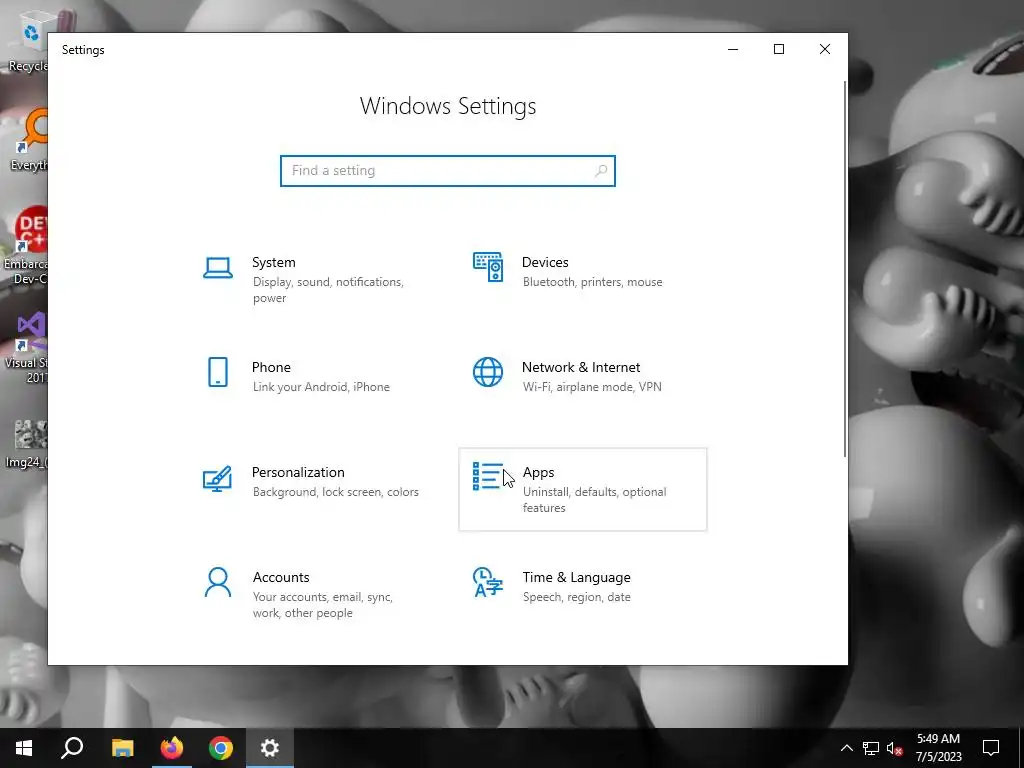
Task: Open the Apps list icon
Action: tap(488, 476)
